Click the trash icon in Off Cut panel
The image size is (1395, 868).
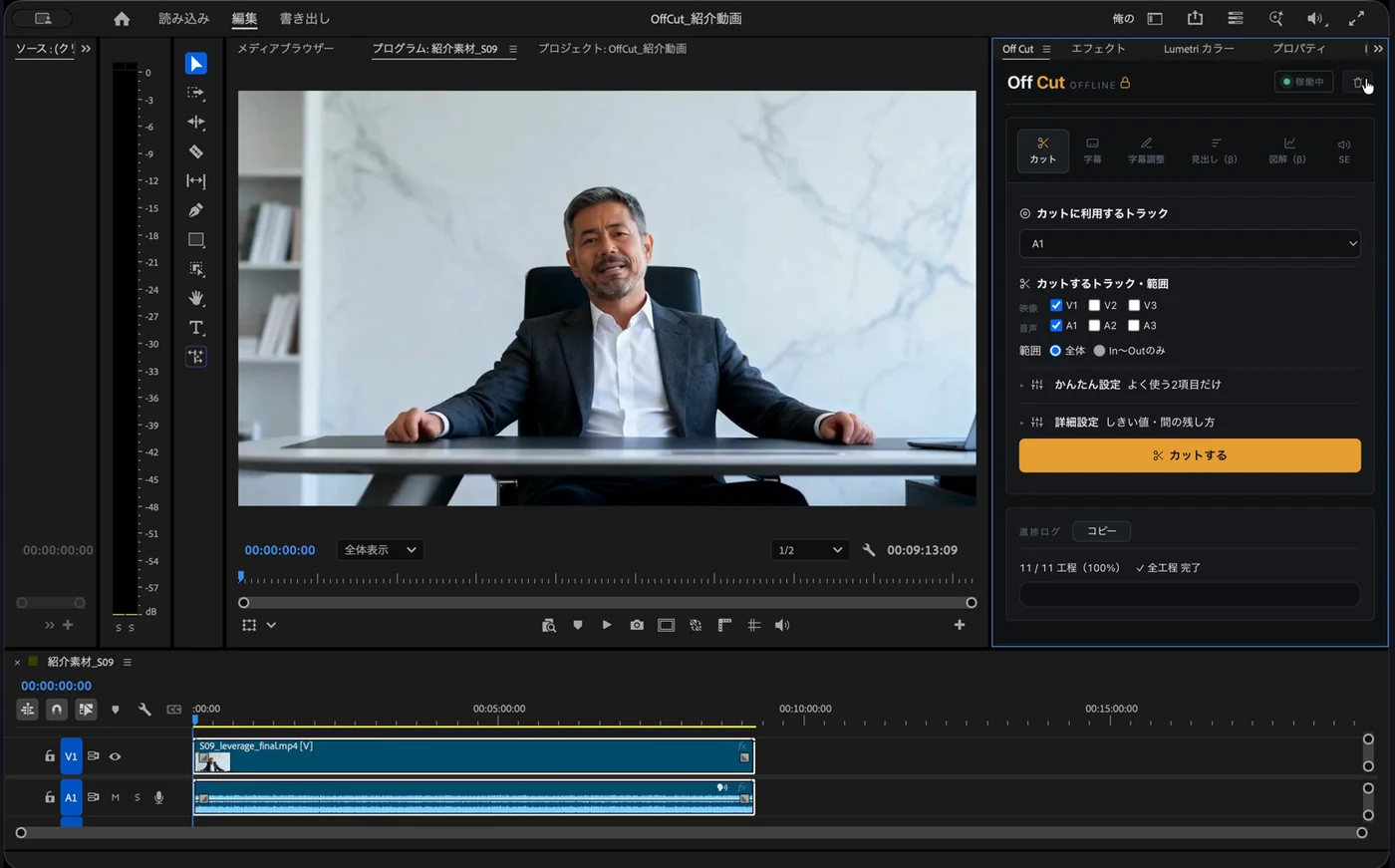pos(1358,83)
